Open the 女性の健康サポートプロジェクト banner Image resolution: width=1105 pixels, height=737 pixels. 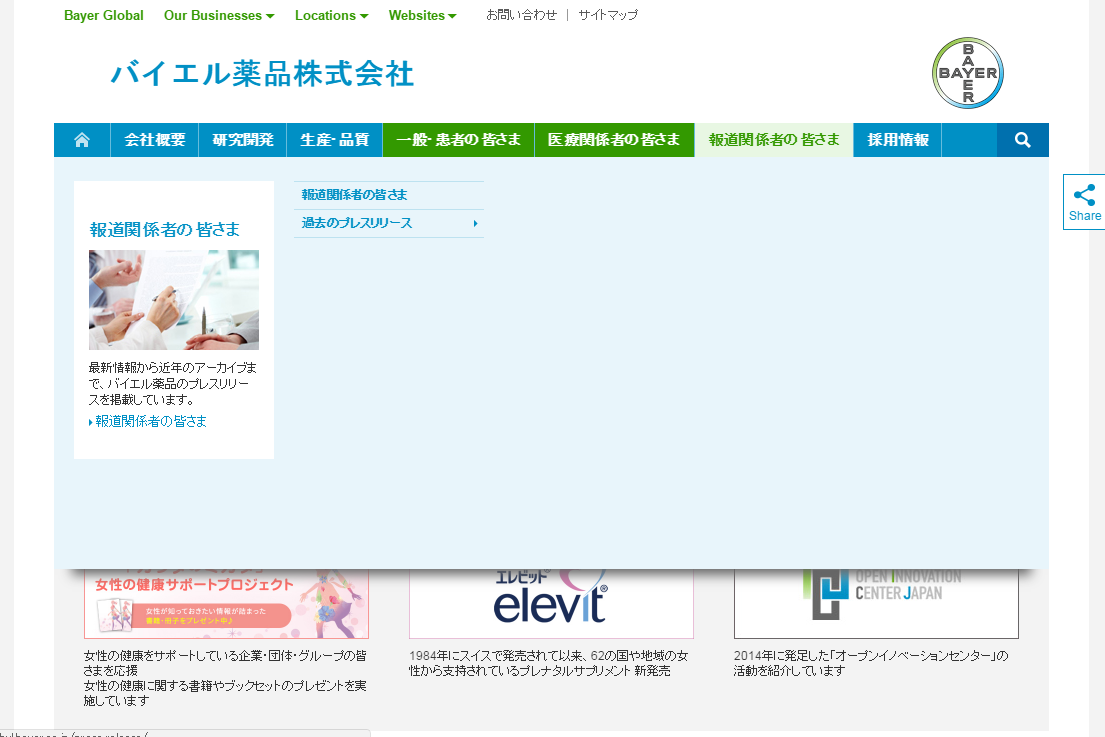click(226, 603)
